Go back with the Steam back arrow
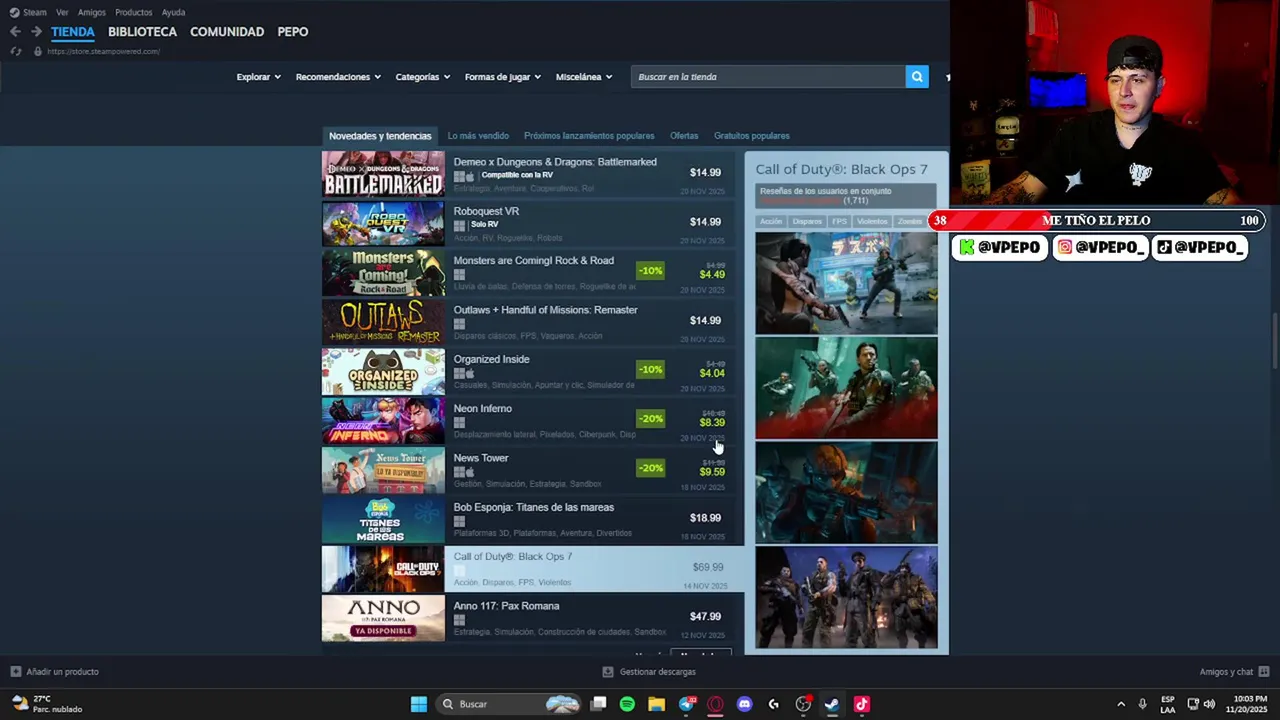Image resolution: width=1280 pixels, height=720 pixels. 15,32
